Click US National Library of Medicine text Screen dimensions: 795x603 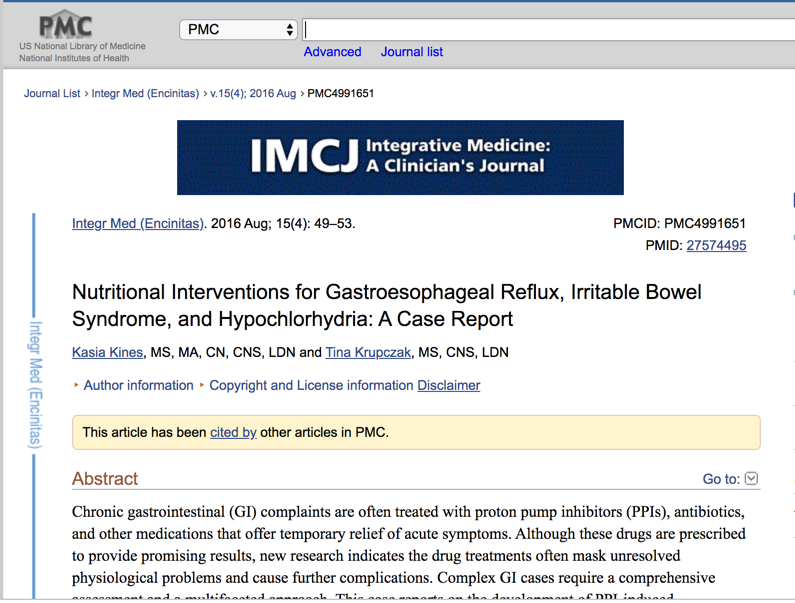(82, 46)
